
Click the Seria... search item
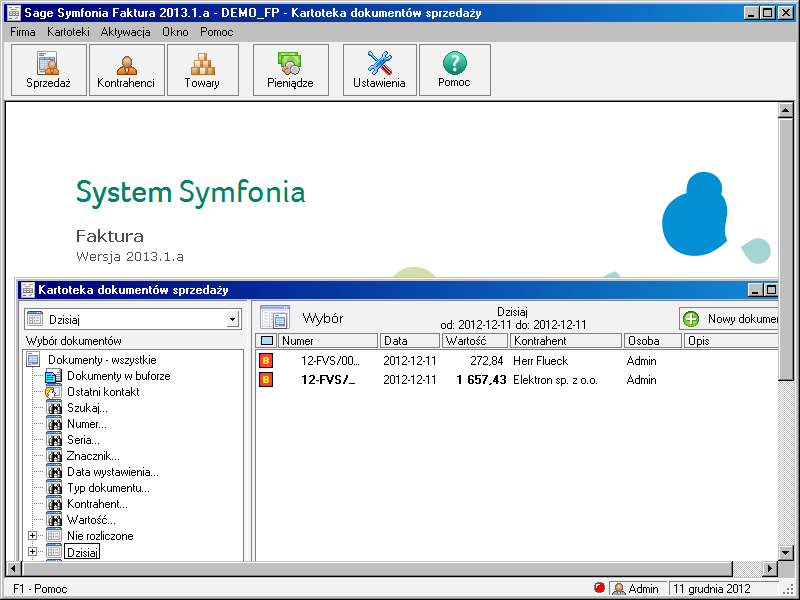coord(83,440)
